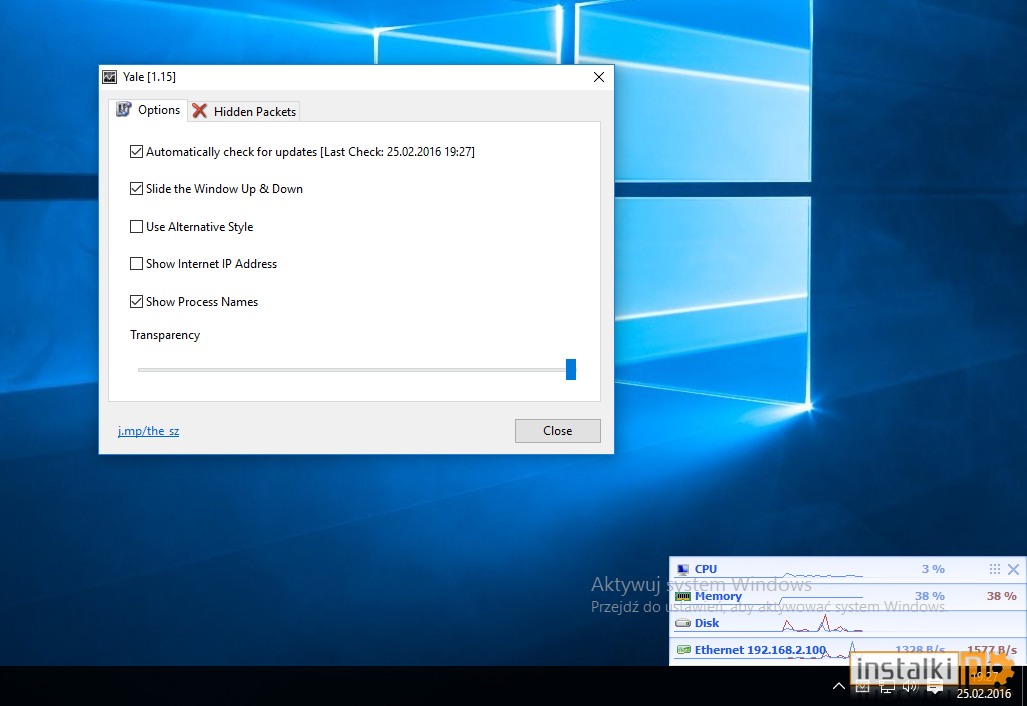Select the Options tab
The height and width of the screenshot is (706, 1027).
point(148,110)
